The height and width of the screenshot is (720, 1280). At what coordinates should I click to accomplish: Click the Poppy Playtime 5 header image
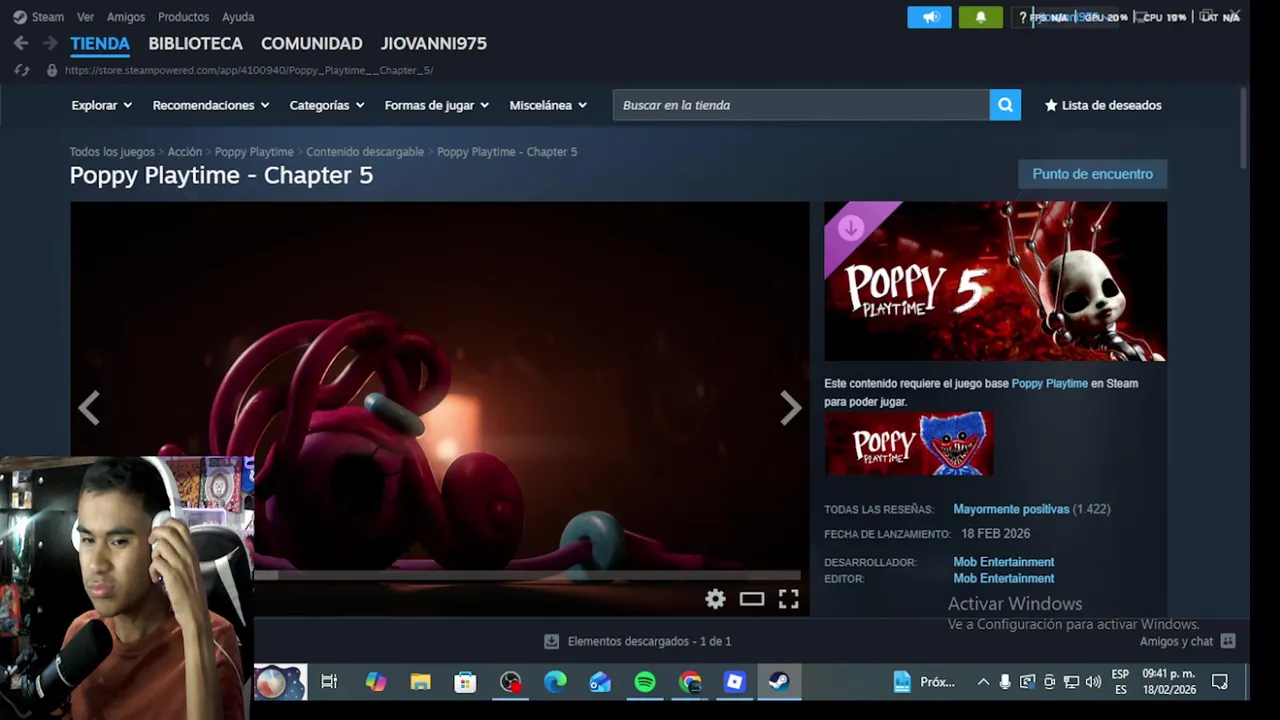click(x=995, y=281)
